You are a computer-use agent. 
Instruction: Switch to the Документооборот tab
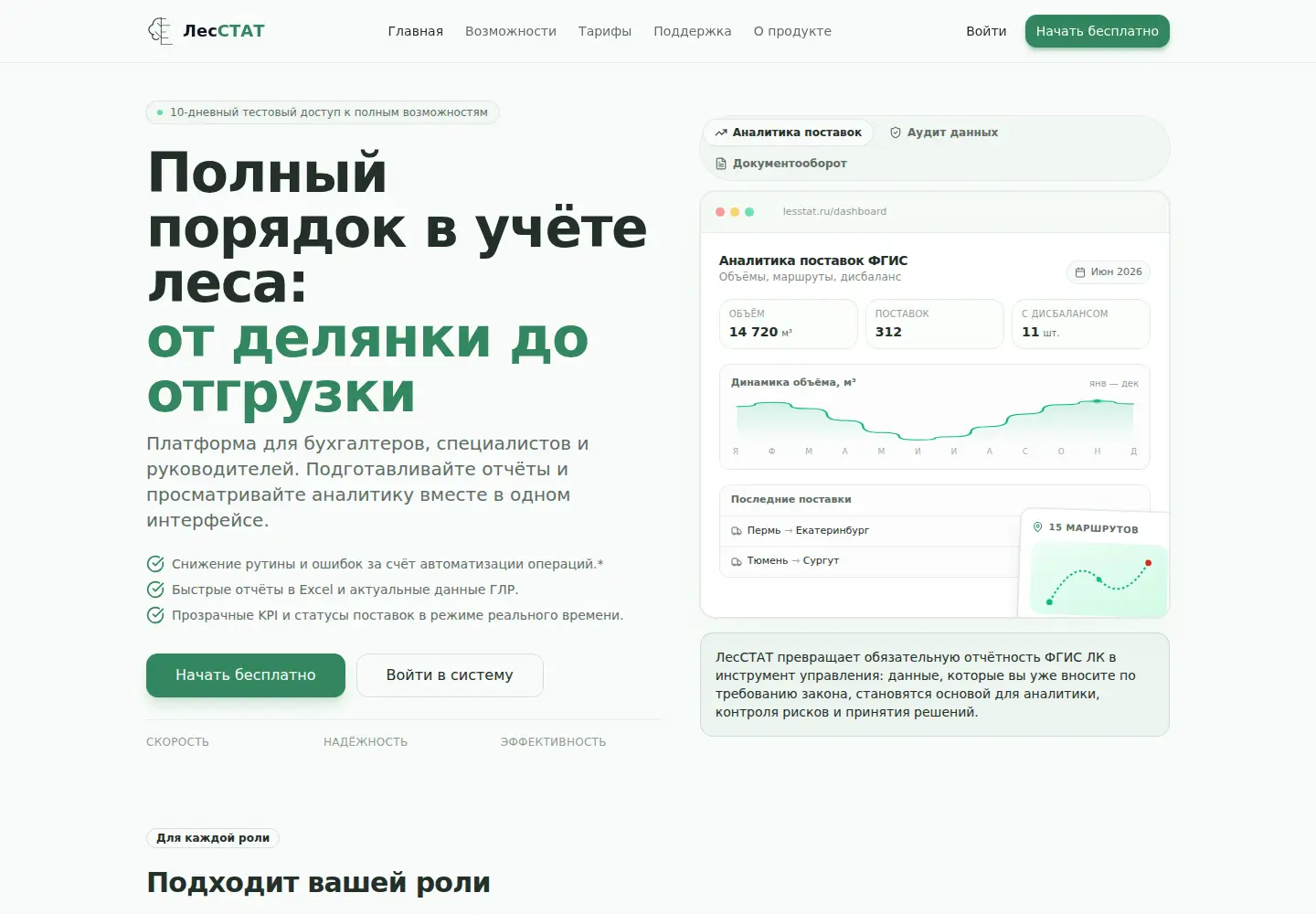(x=781, y=164)
